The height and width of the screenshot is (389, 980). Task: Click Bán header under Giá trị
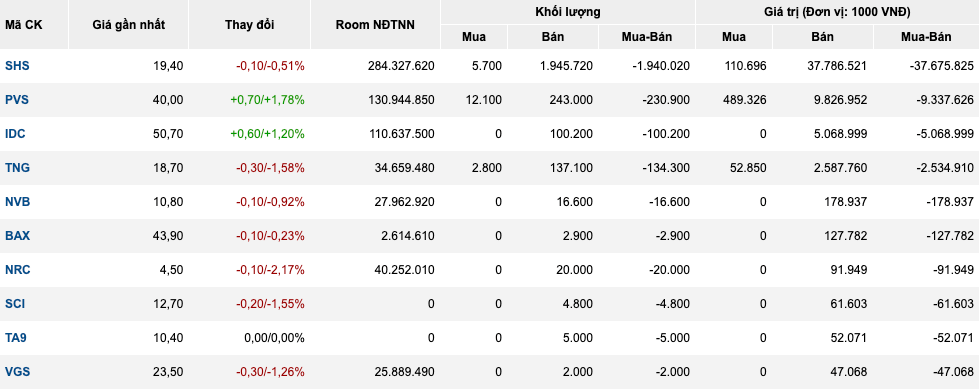pos(822,37)
